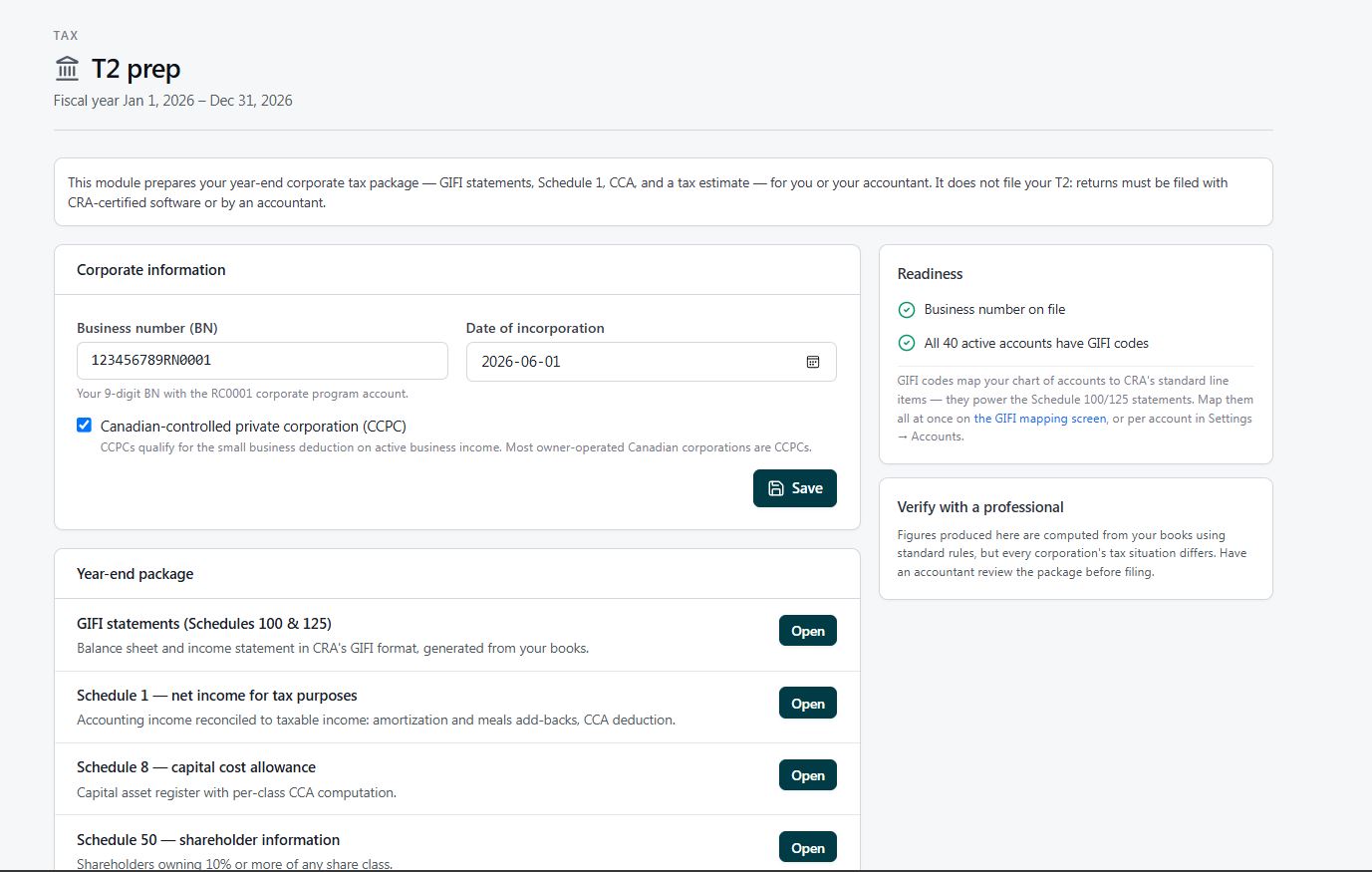The width and height of the screenshot is (1372, 872).
Task: Click the 'Schedule 50 — shareholder information' title
Action: coord(208,840)
